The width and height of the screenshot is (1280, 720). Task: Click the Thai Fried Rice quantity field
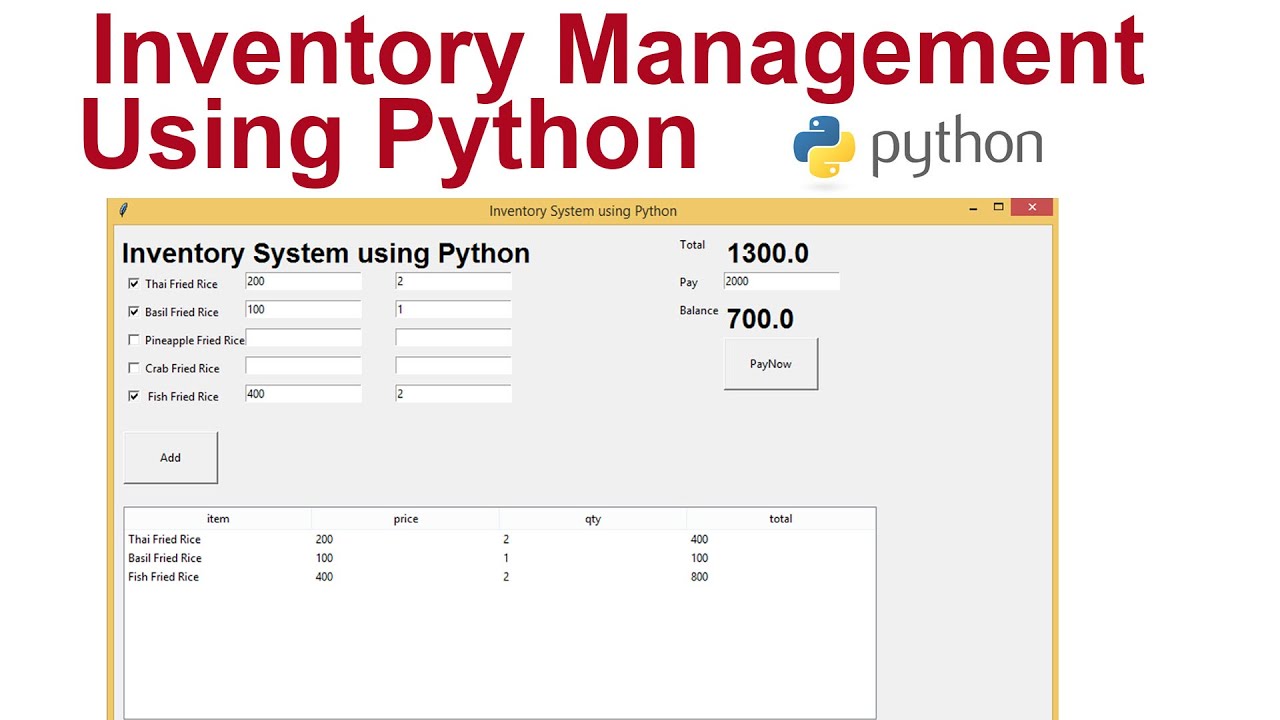[x=453, y=282]
